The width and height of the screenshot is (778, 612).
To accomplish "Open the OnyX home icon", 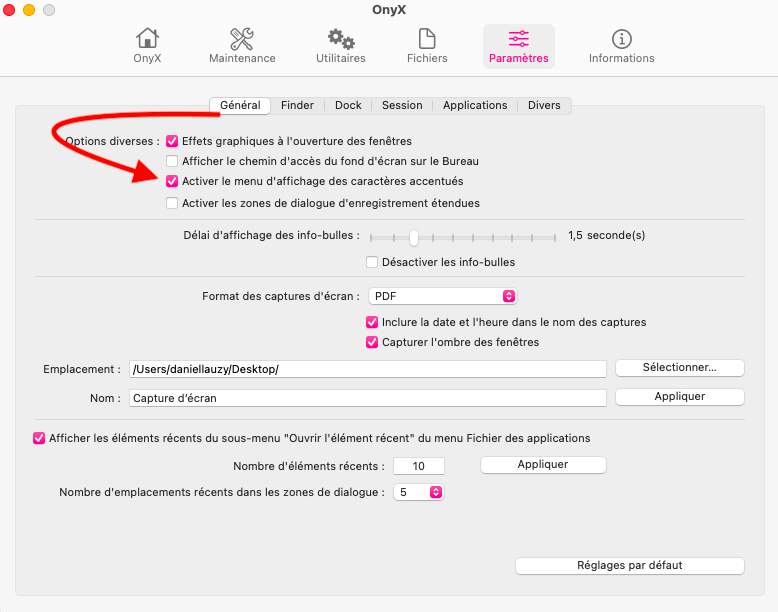I will 147,40.
